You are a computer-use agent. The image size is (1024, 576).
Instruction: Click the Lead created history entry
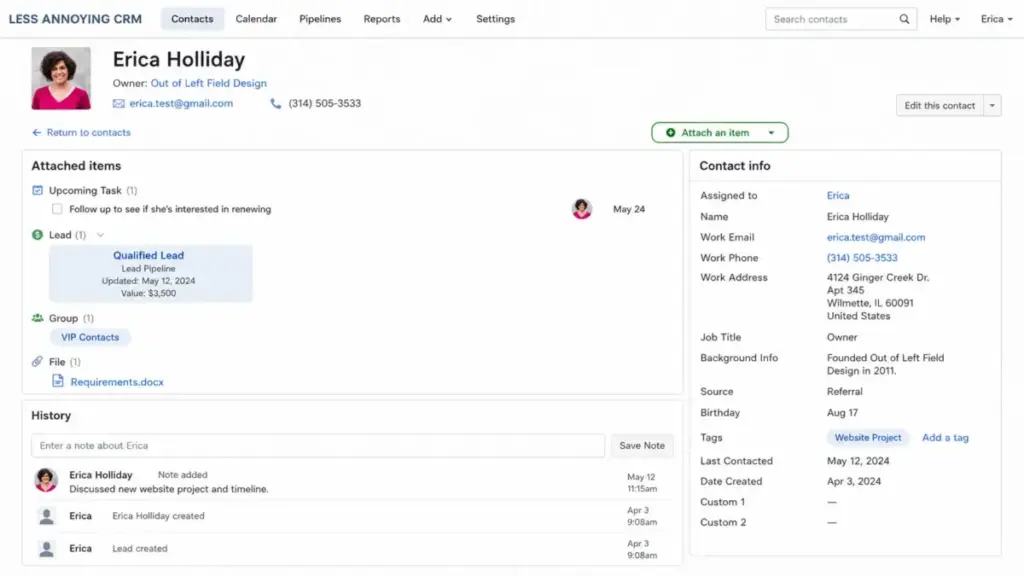tap(140, 549)
